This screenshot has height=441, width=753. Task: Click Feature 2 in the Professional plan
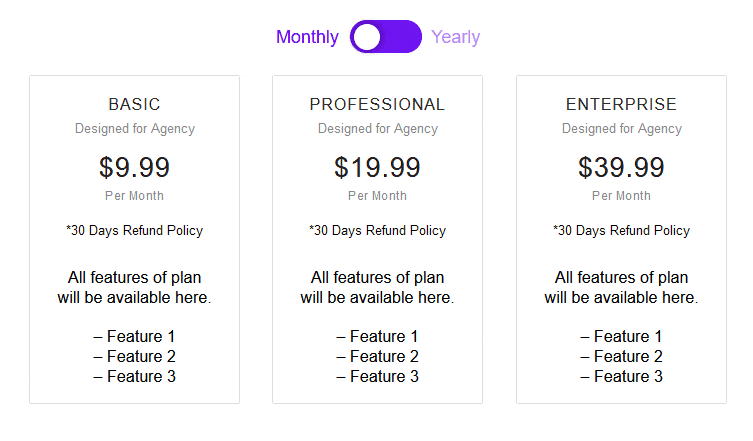coord(377,357)
